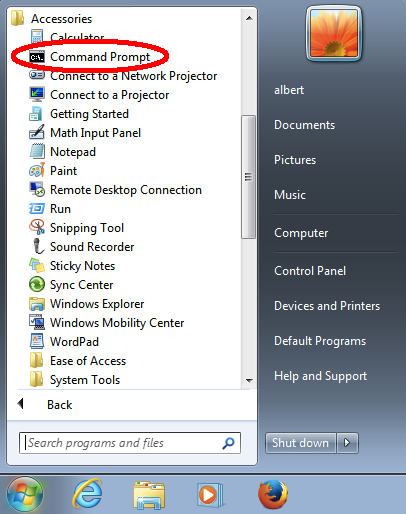The width and height of the screenshot is (406, 514).
Task: Open Control Panel from right pane
Action: (310, 271)
